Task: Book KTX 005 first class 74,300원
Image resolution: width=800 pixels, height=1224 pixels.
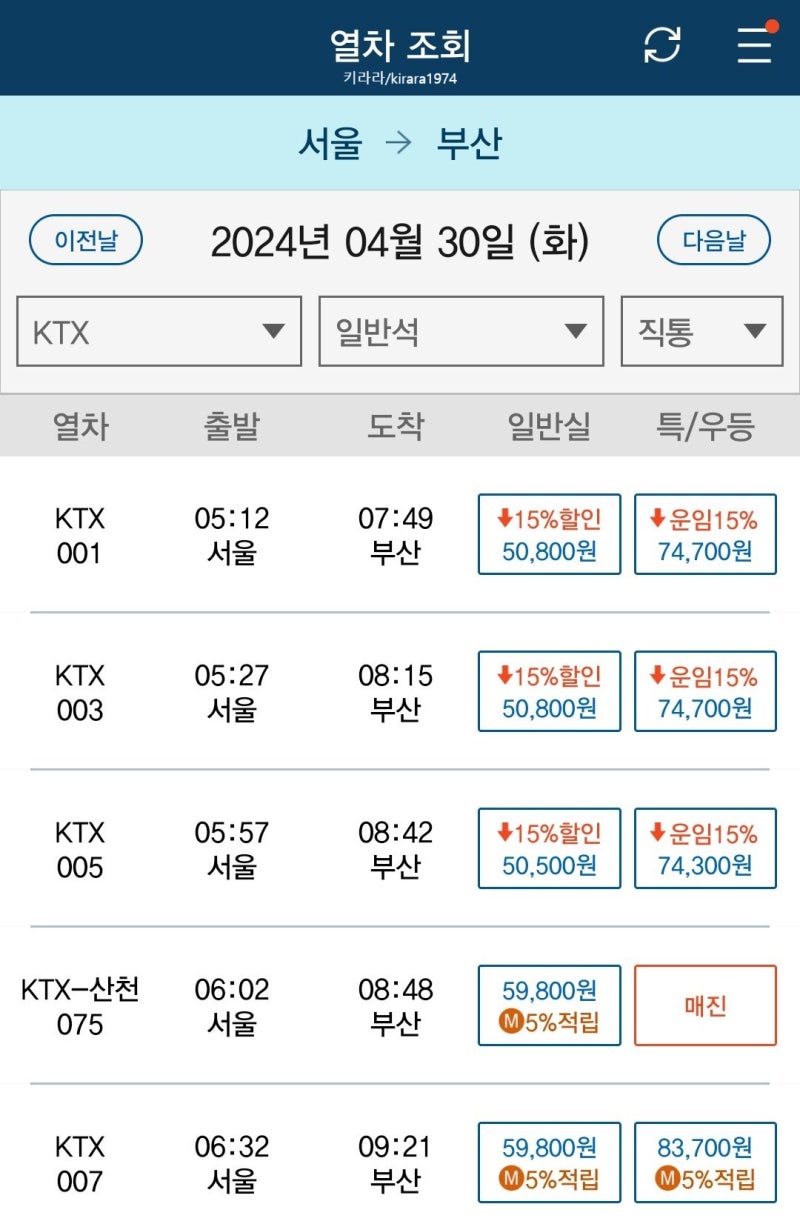Action: coord(705,848)
